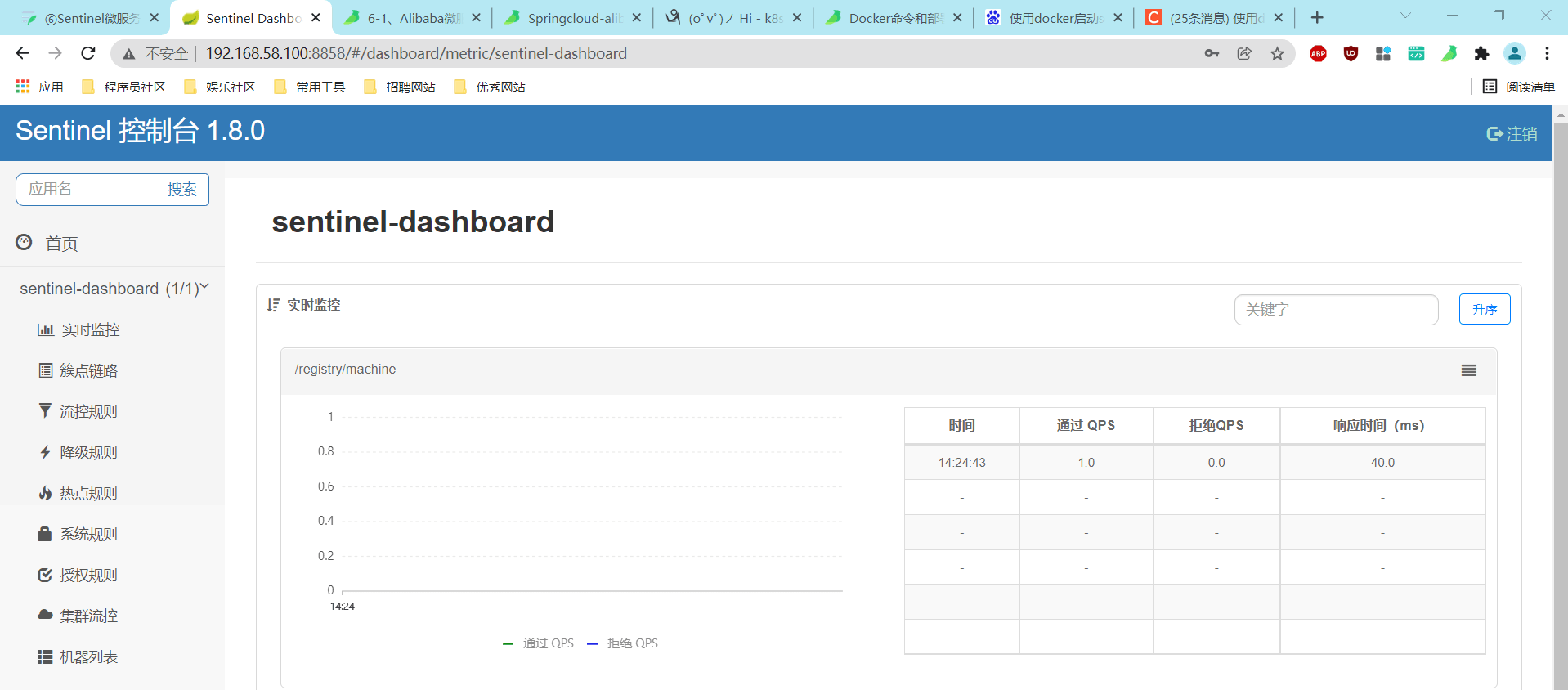The width and height of the screenshot is (1568, 690).
Task: Open 系统规则 in the sidebar
Action: (x=78, y=534)
